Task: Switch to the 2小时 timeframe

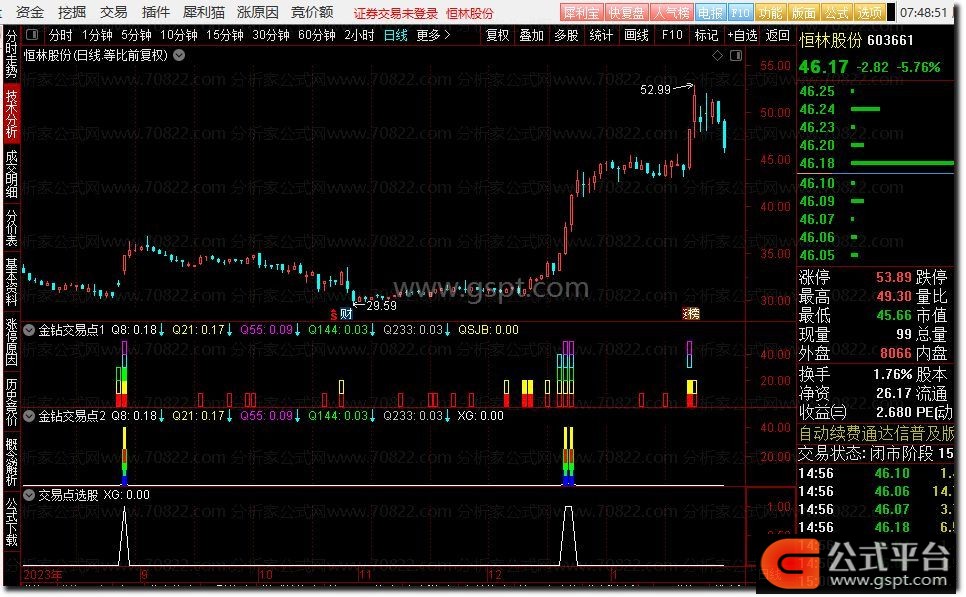Action: point(359,35)
